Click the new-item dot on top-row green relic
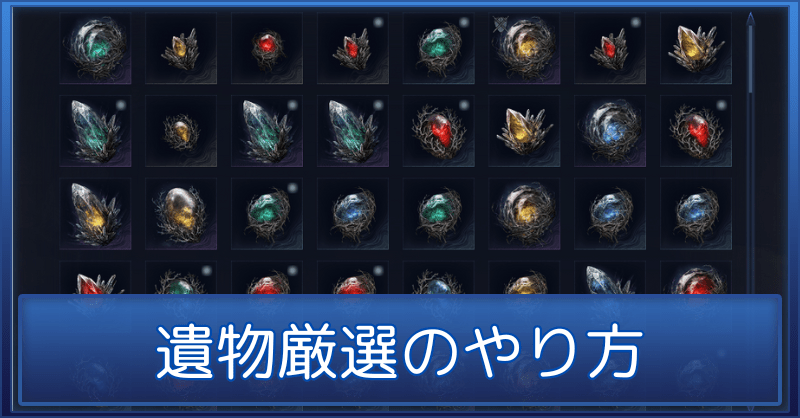The height and width of the screenshot is (418, 800). (x=464, y=22)
